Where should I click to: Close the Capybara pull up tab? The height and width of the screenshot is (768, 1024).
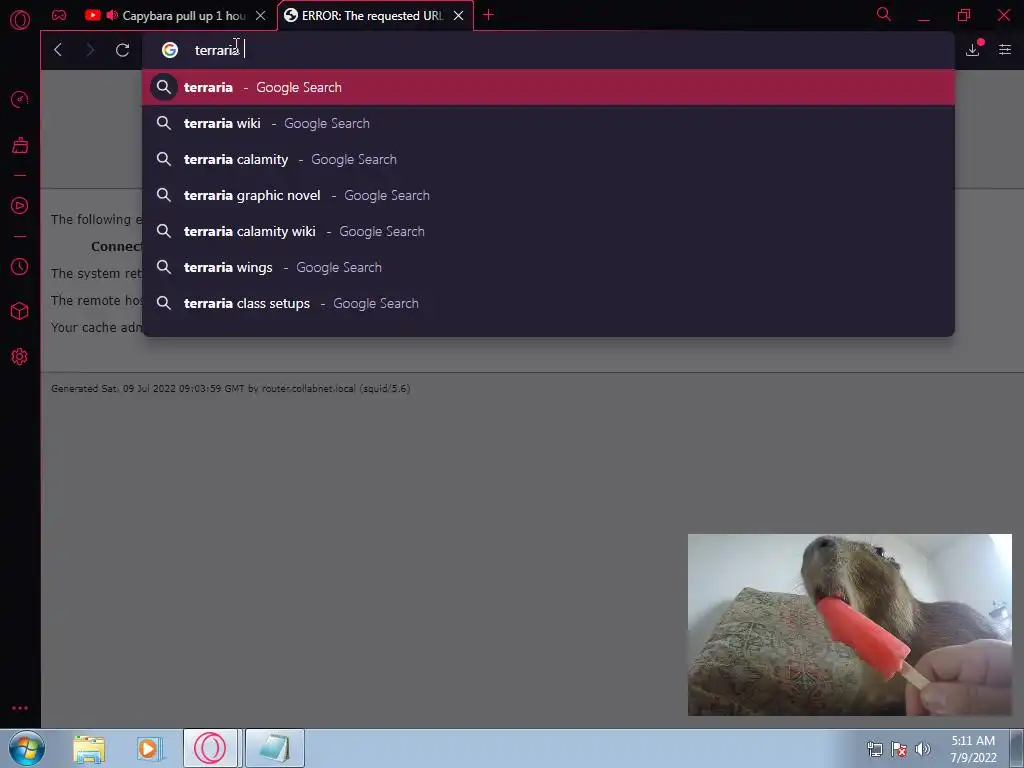(x=261, y=16)
